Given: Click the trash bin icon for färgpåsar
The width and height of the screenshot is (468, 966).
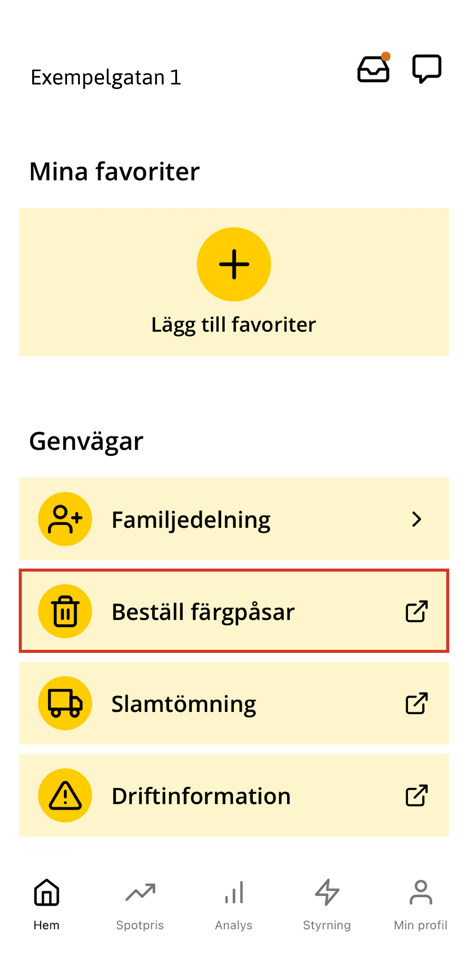Looking at the screenshot, I should pyautogui.click(x=65, y=611).
